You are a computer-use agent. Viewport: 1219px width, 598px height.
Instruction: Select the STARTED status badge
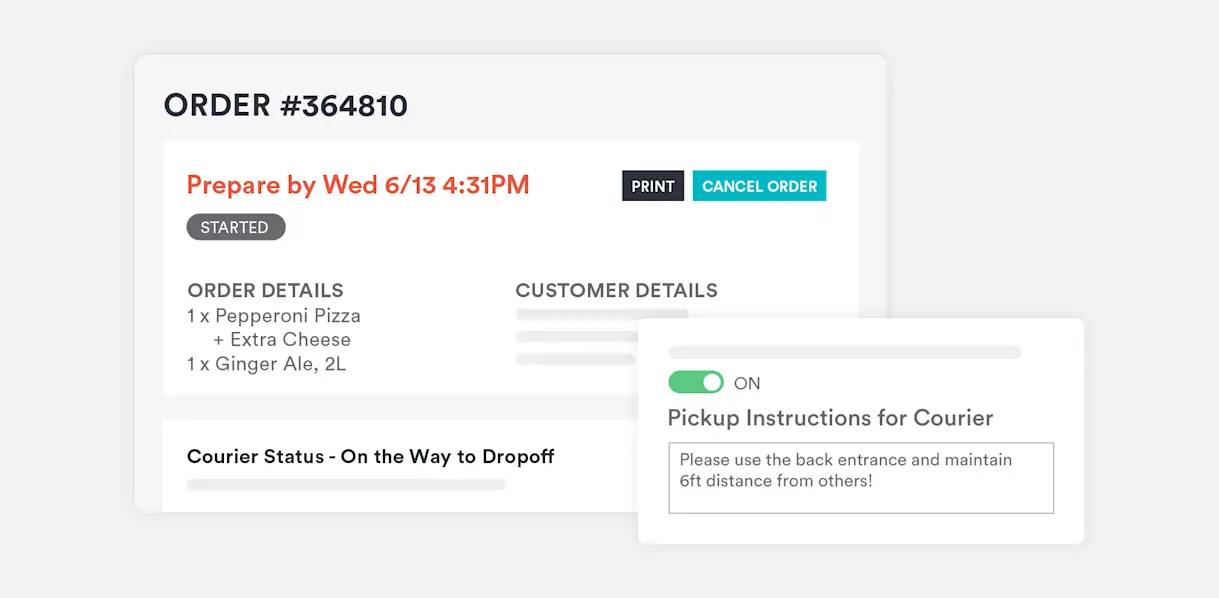pyautogui.click(x=235, y=227)
